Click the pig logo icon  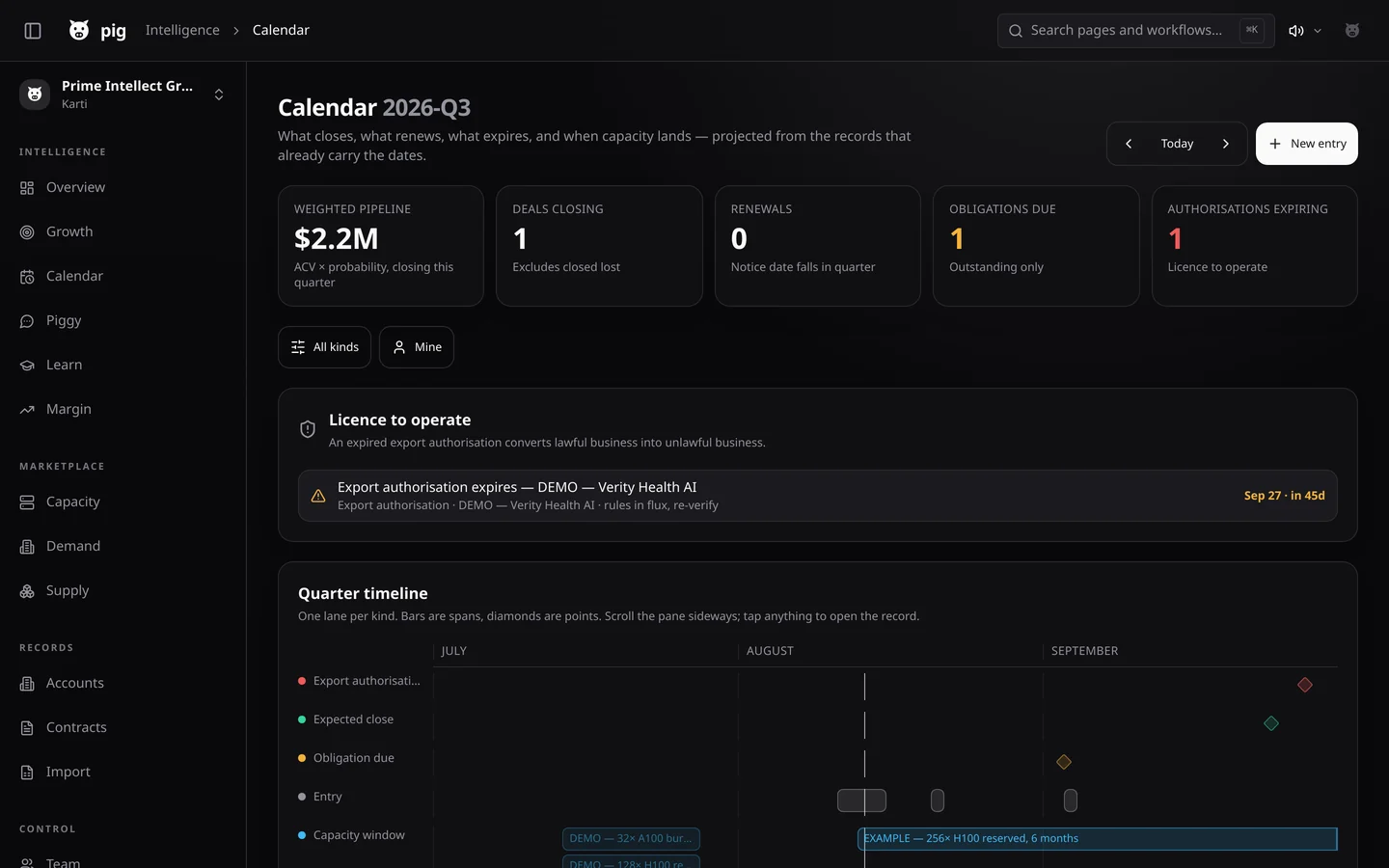coord(79,31)
